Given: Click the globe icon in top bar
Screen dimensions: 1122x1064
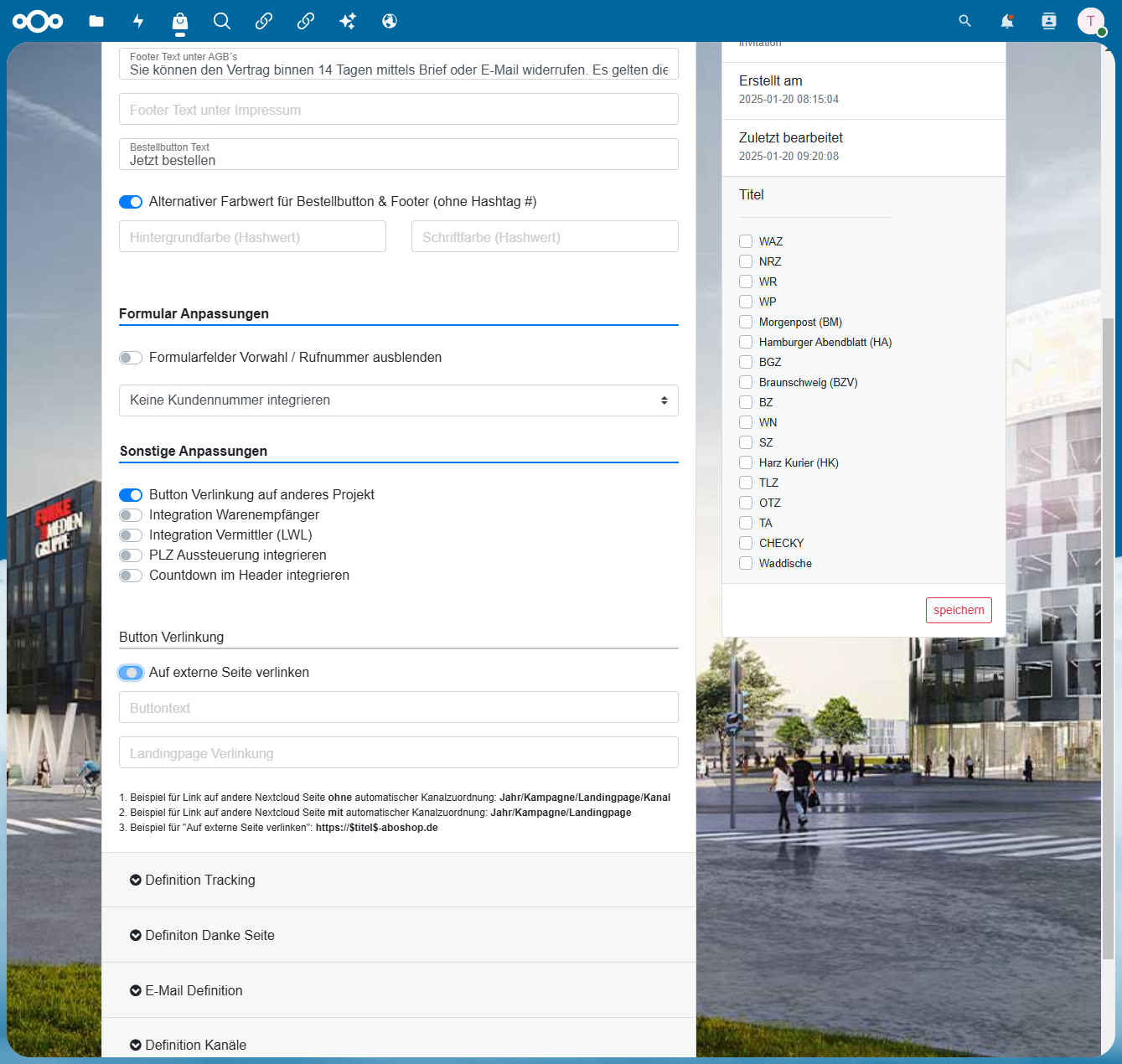Looking at the screenshot, I should coord(390,21).
